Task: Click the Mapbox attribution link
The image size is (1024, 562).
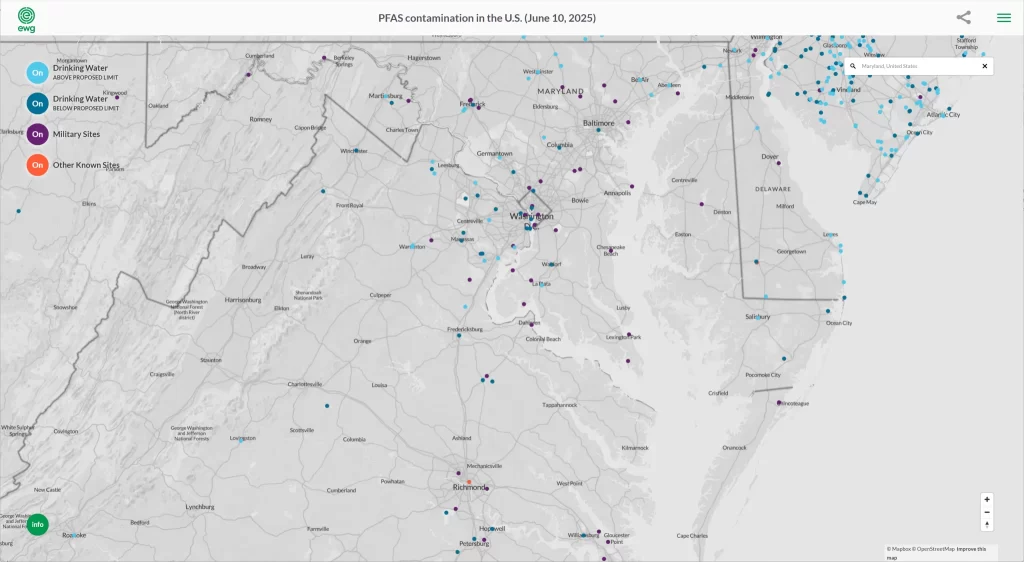Action: (900, 549)
